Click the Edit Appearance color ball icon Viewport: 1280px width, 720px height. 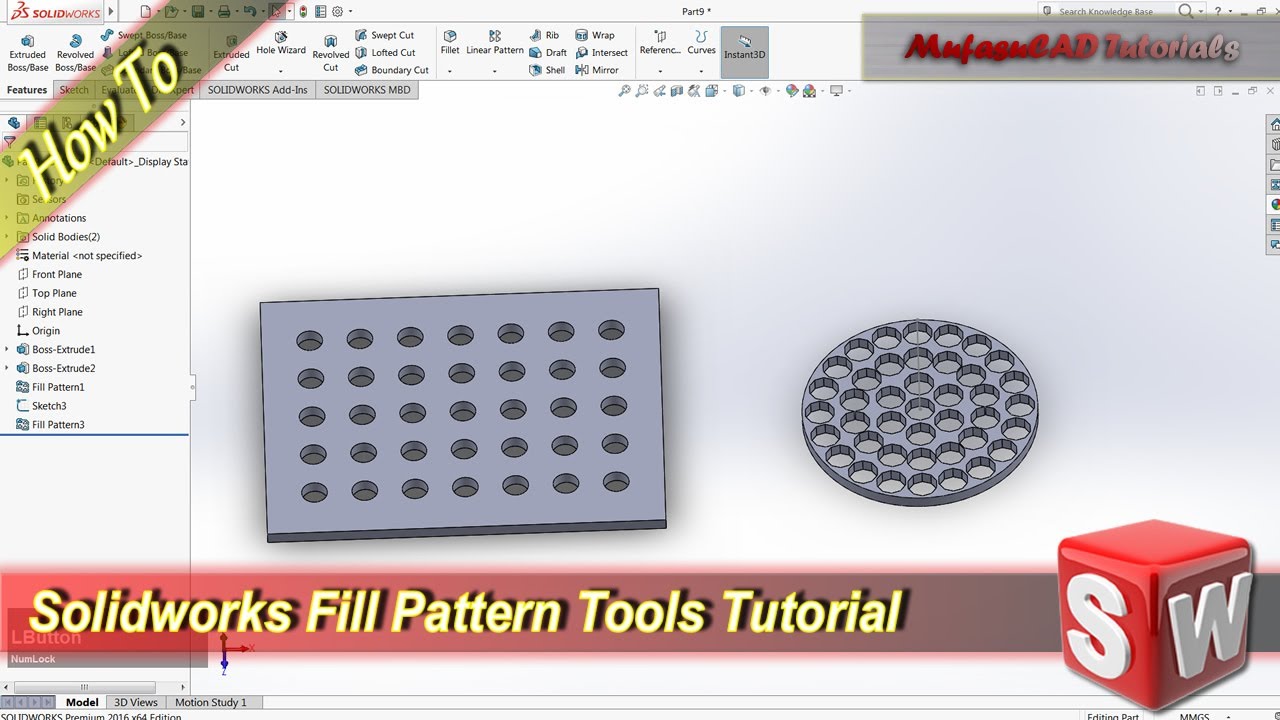792,91
